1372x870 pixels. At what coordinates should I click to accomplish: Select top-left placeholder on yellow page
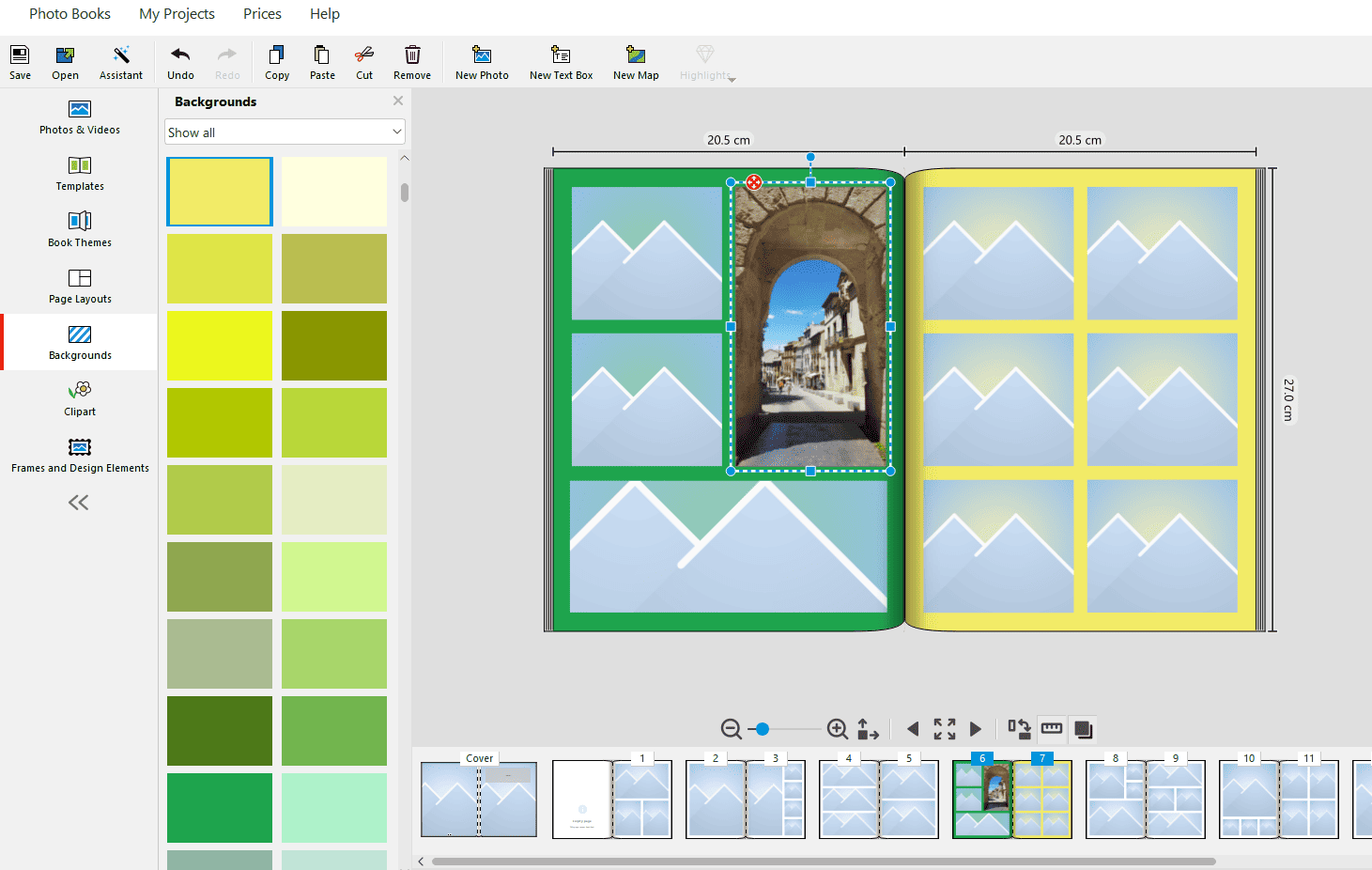(998, 253)
